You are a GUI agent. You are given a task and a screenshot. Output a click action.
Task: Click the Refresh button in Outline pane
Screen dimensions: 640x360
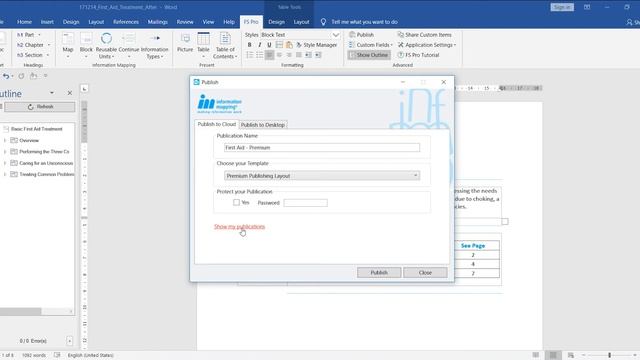pyautogui.click(x=40, y=107)
